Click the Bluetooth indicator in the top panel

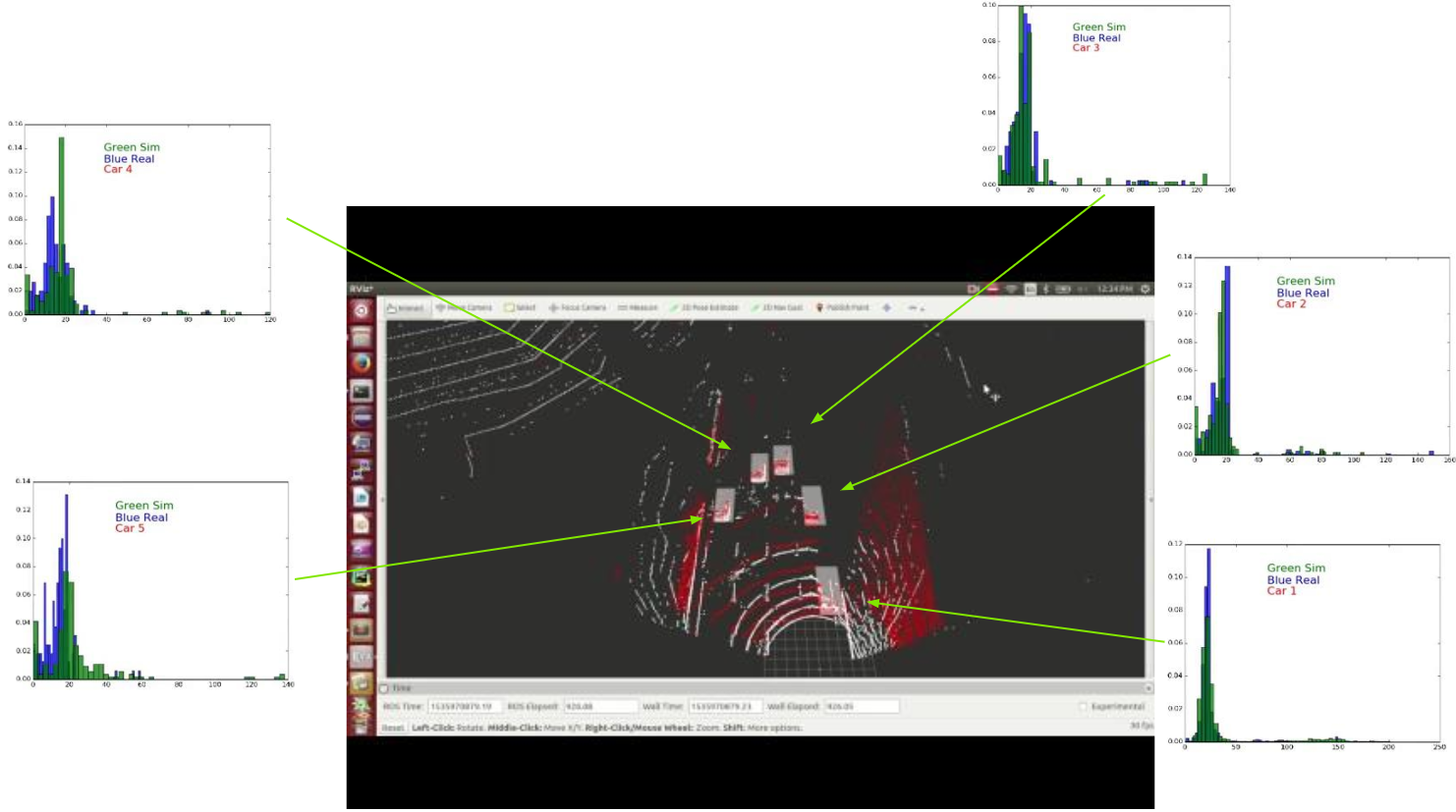point(1045,290)
